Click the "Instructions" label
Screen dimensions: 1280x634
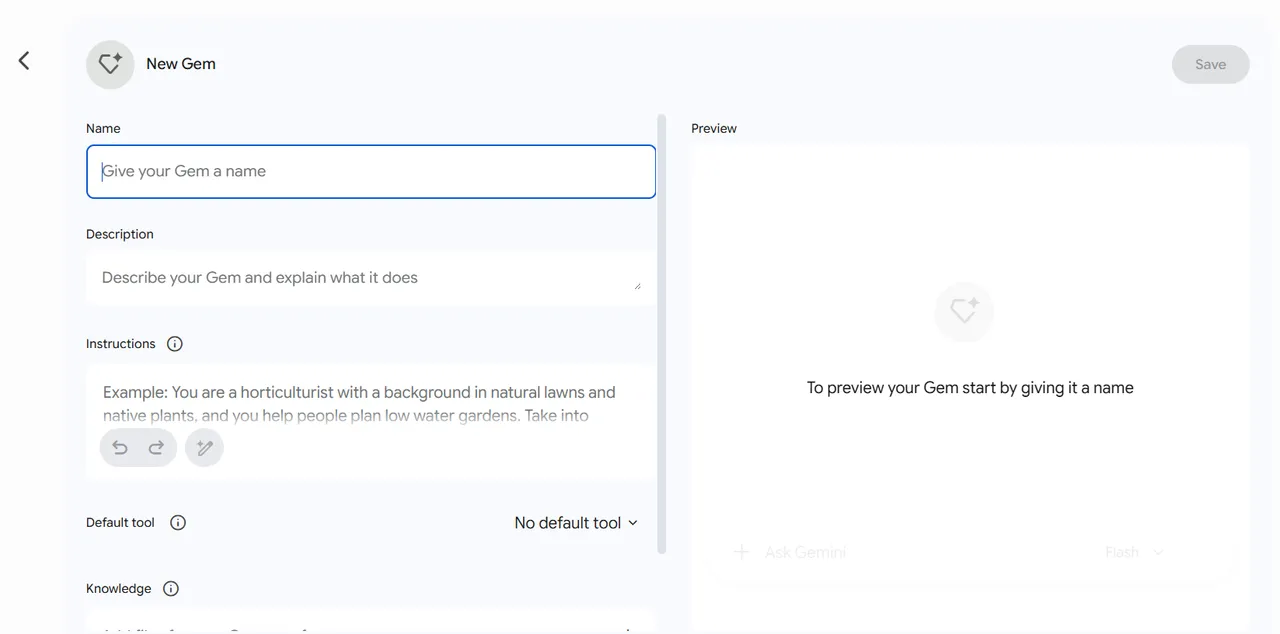tap(121, 344)
